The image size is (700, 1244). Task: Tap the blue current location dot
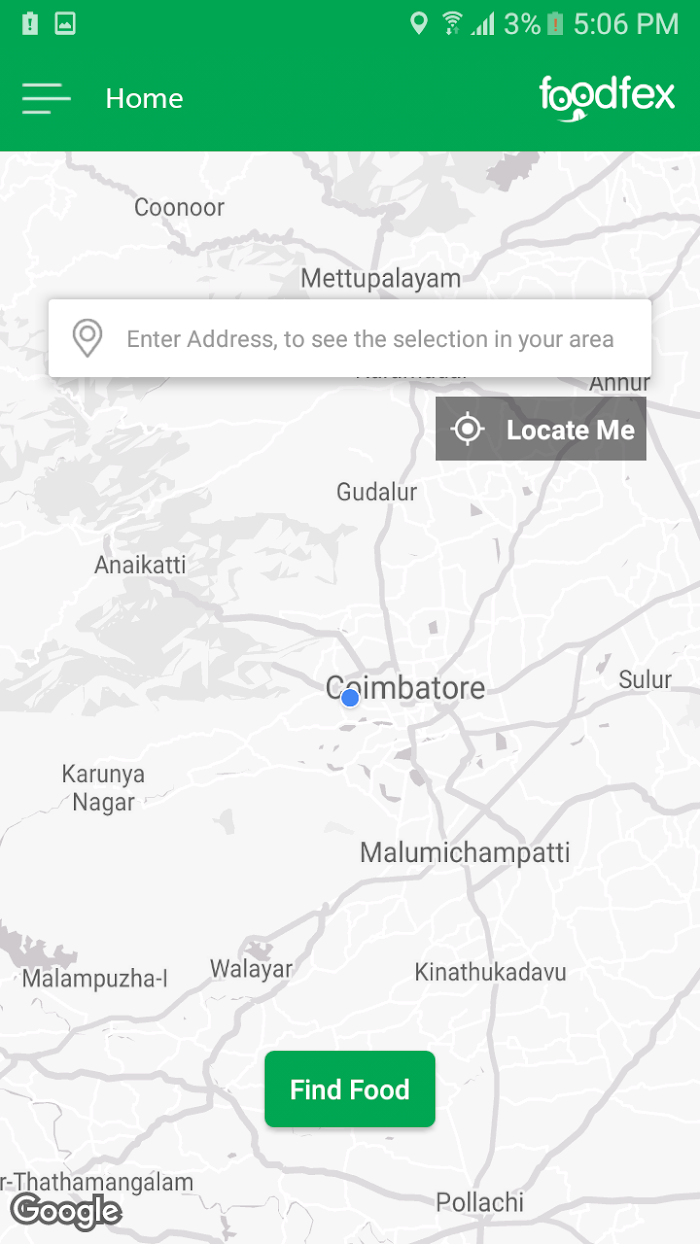click(x=350, y=698)
